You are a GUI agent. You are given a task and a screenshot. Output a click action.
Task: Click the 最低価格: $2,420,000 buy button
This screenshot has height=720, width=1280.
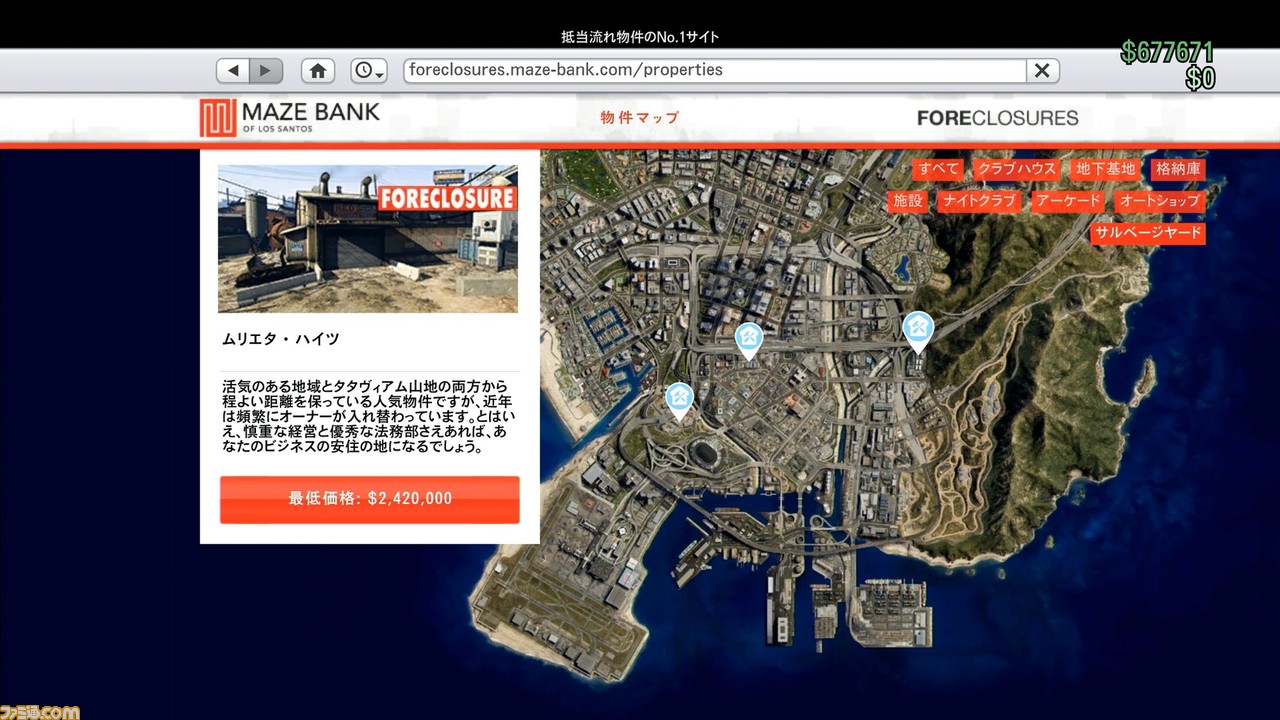(370, 499)
